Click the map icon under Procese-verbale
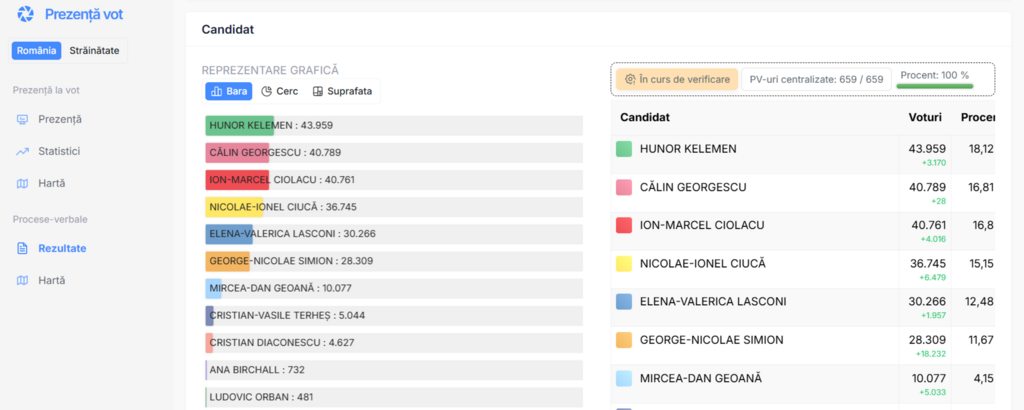Screen dimensions: 1024x410 (x=23, y=280)
